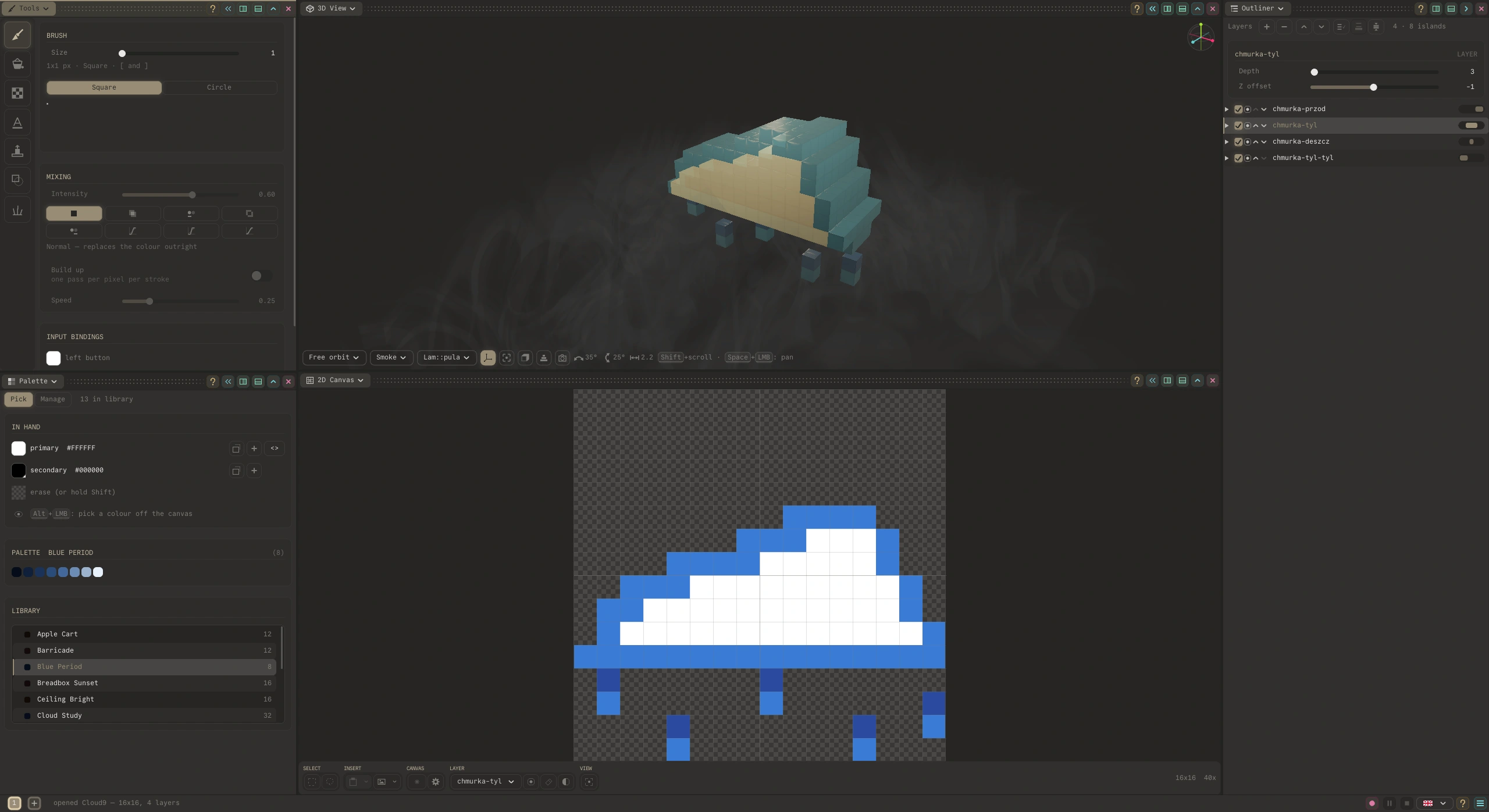The height and width of the screenshot is (812, 1489).
Task: Switch to the Manage tab in Palette
Action: (53, 399)
